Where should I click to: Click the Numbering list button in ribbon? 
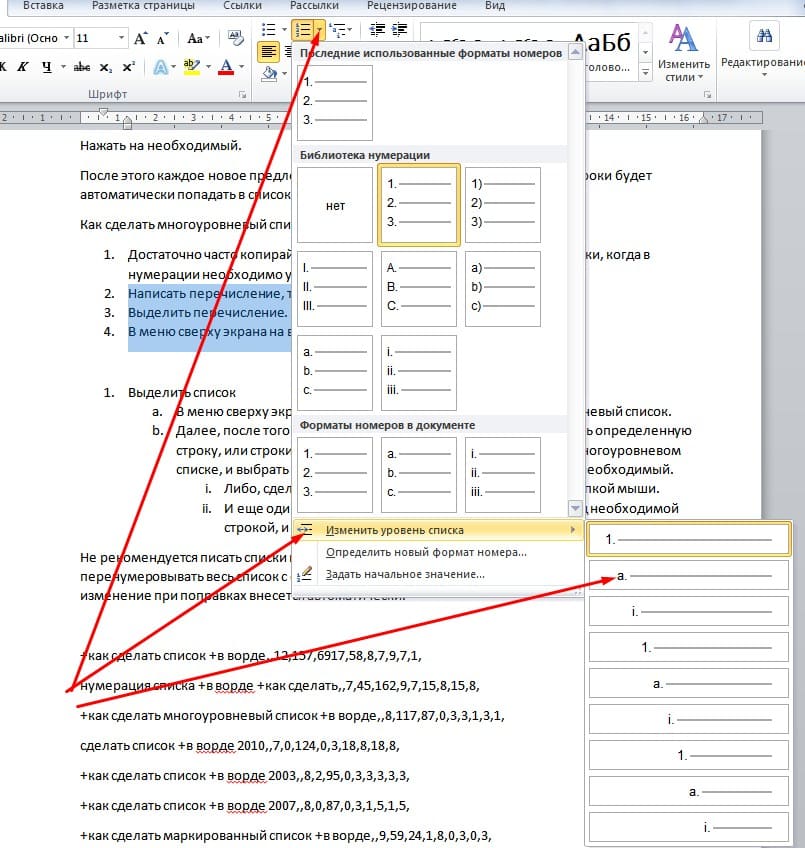(302, 29)
